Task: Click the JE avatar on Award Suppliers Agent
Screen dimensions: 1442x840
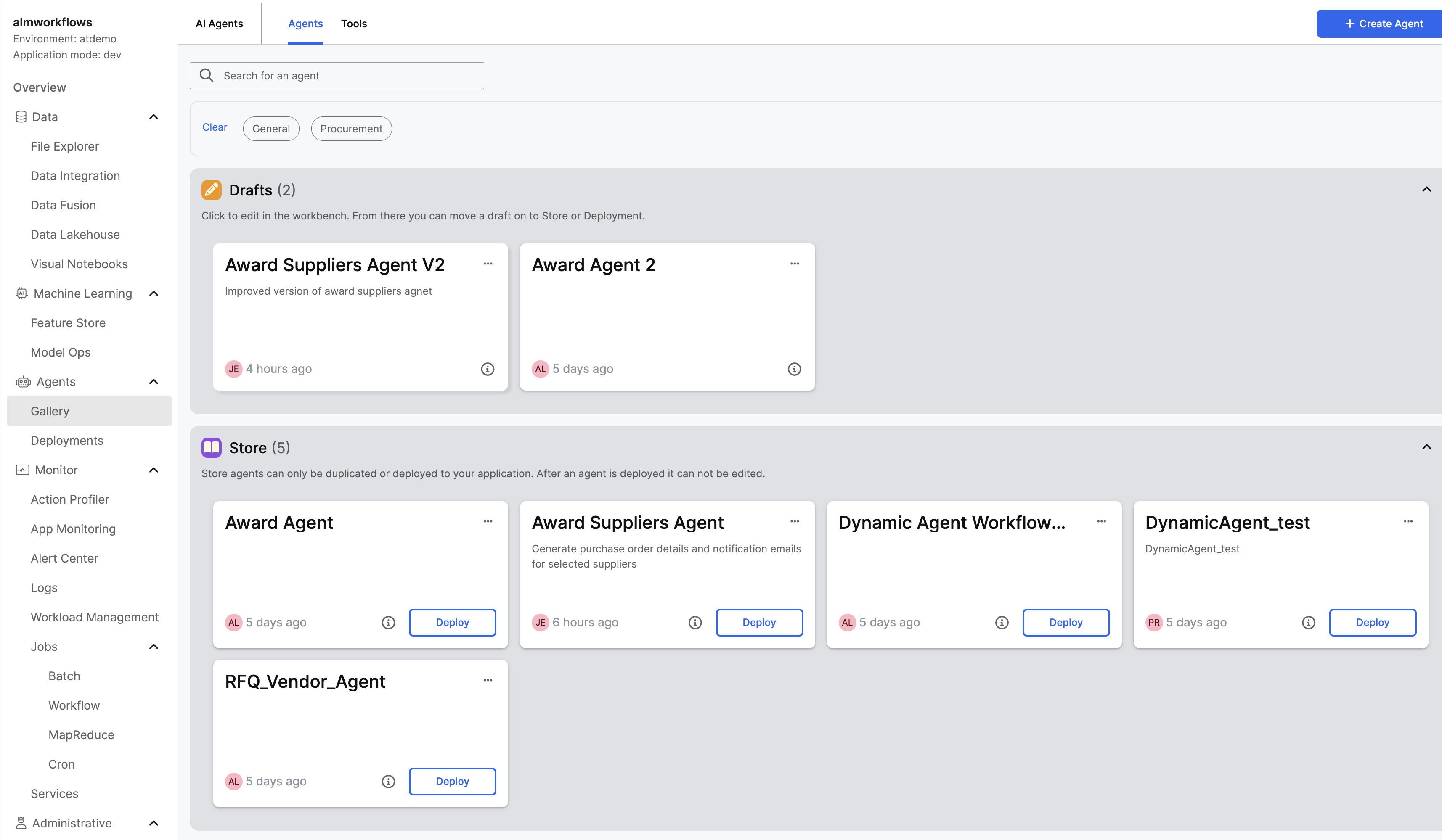Action: 540,622
